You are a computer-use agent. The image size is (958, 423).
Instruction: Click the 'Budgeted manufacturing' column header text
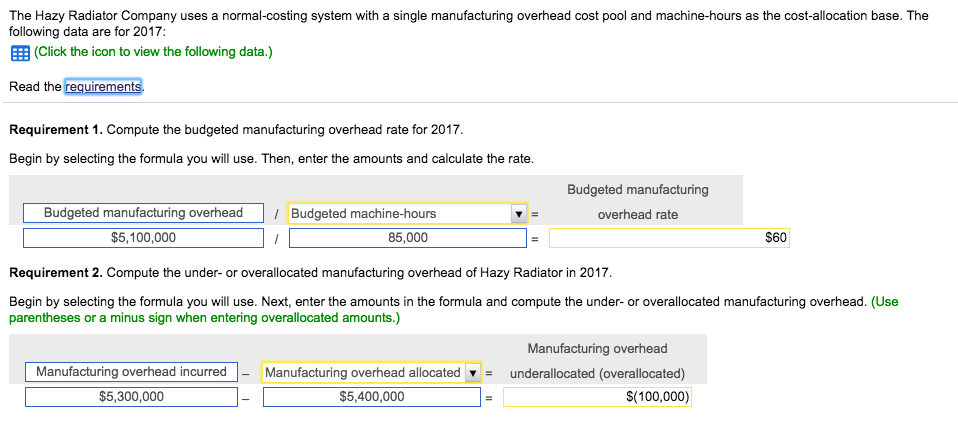[x=638, y=190]
